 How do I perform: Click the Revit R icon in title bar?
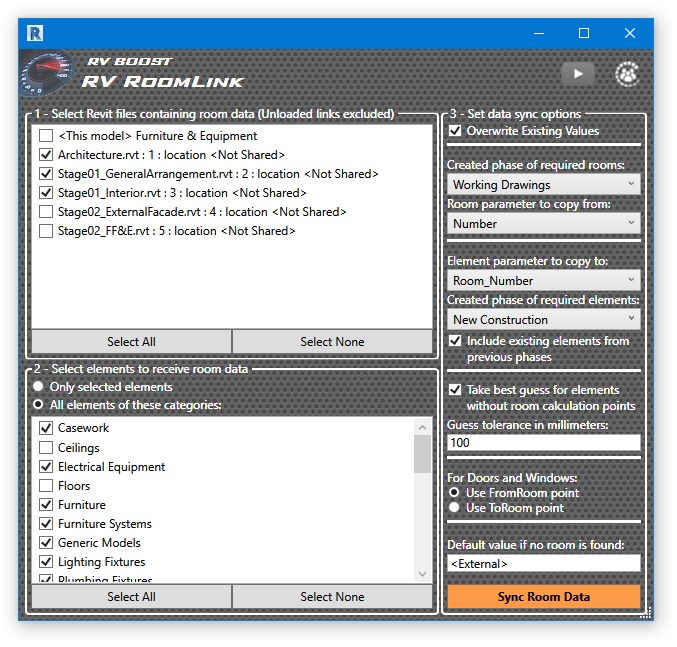click(35, 33)
